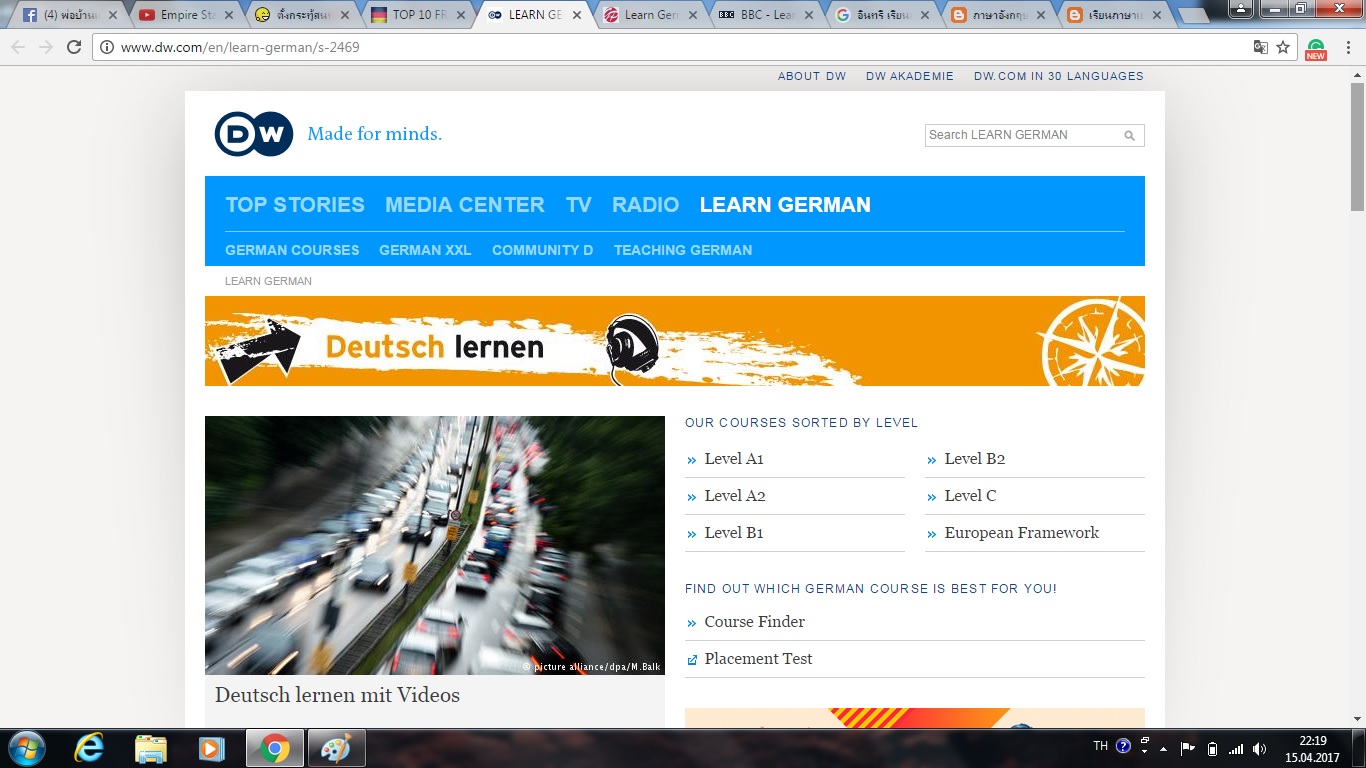
Task: Click the site info icon in address bar
Action: point(107,47)
